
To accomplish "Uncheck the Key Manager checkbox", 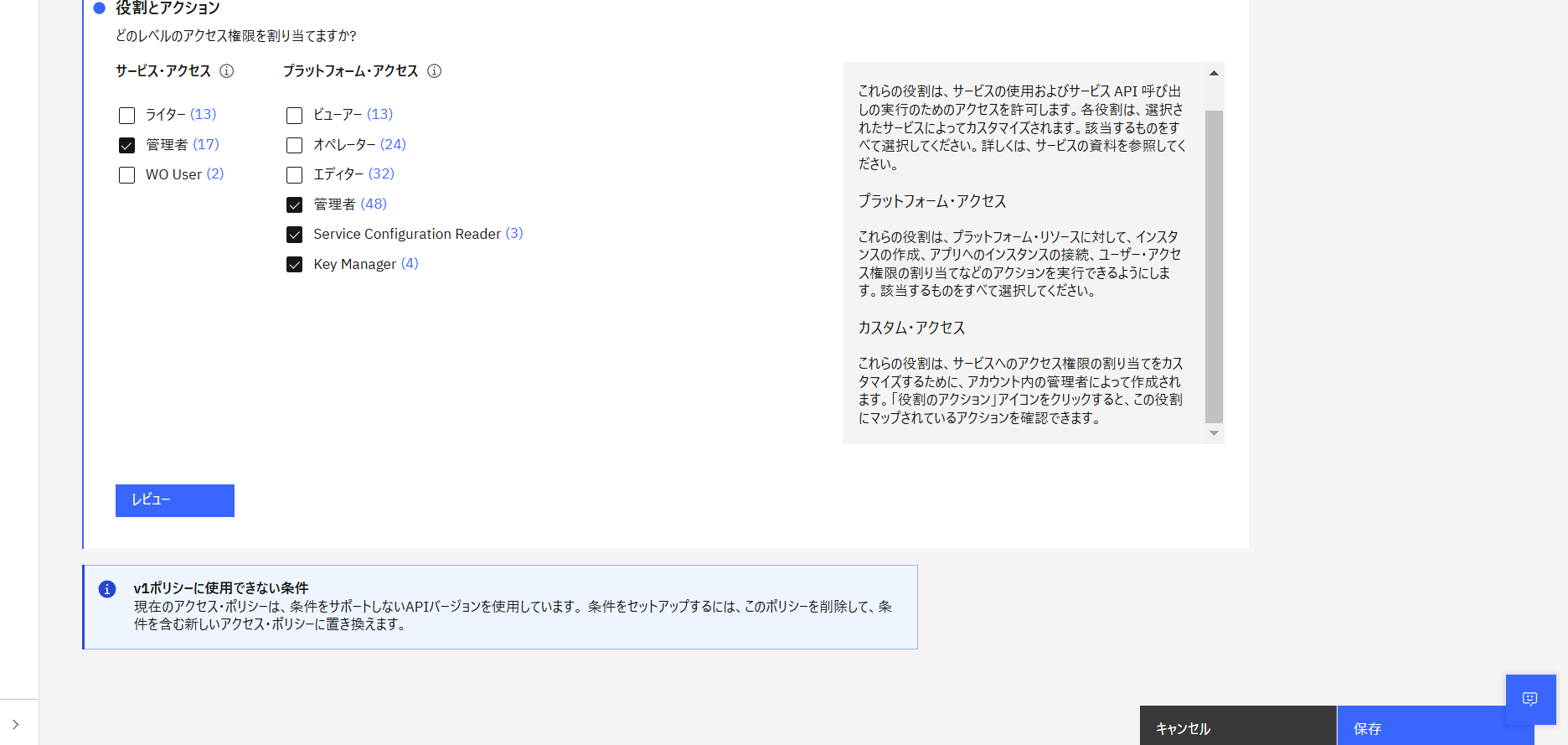I will click(295, 265).
